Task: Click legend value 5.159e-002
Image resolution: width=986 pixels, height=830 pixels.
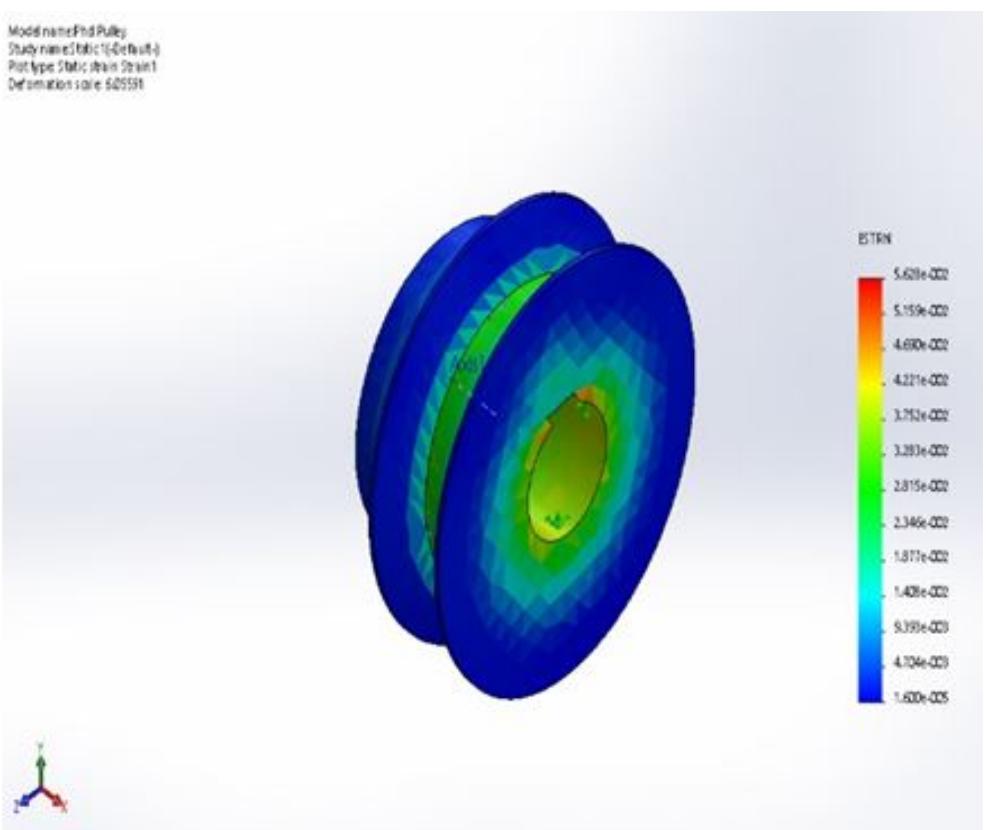Action: point(921,311)
